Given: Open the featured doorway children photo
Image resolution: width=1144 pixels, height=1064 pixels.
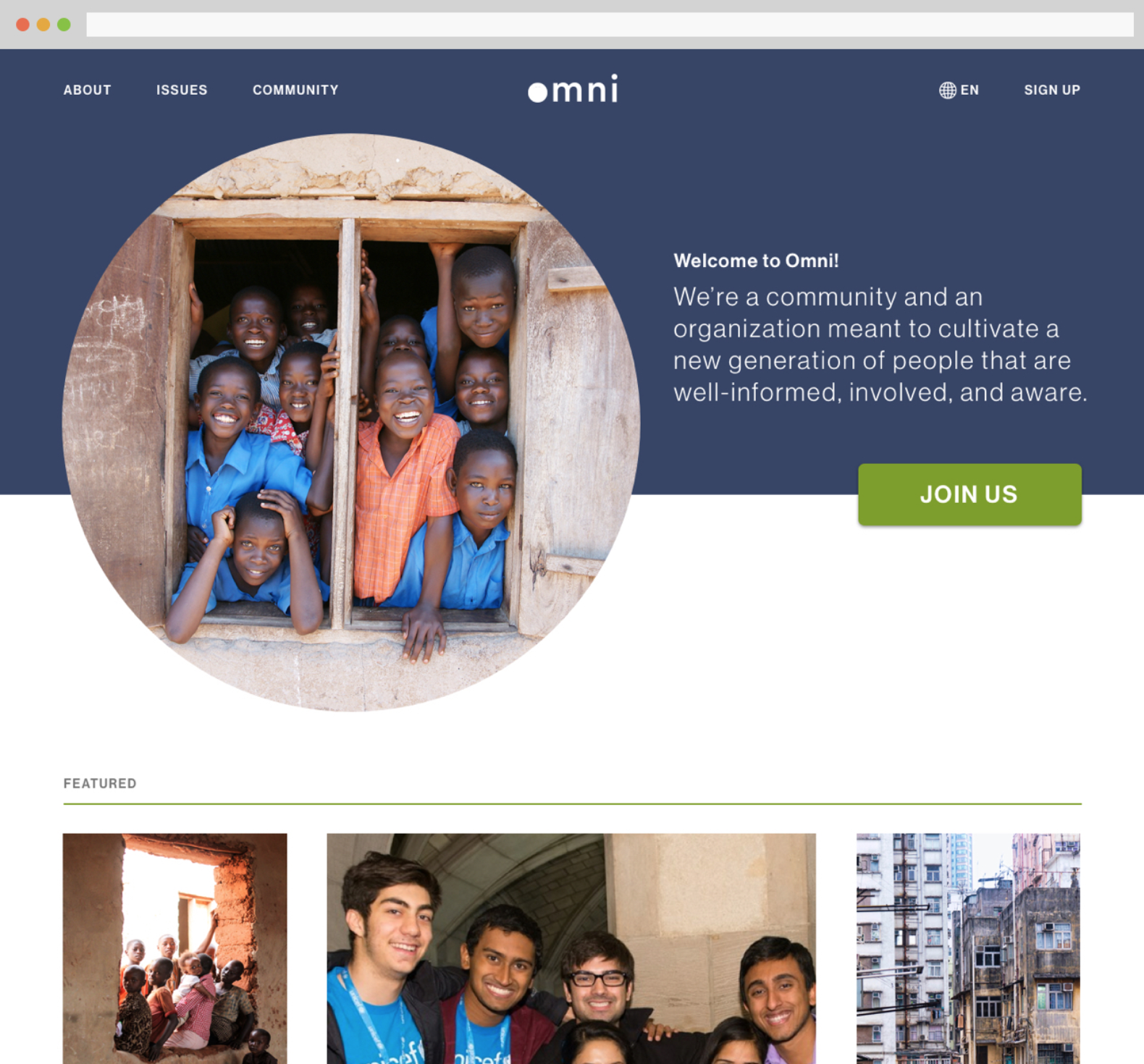Looking at the screenshot, I should [174, 948].
